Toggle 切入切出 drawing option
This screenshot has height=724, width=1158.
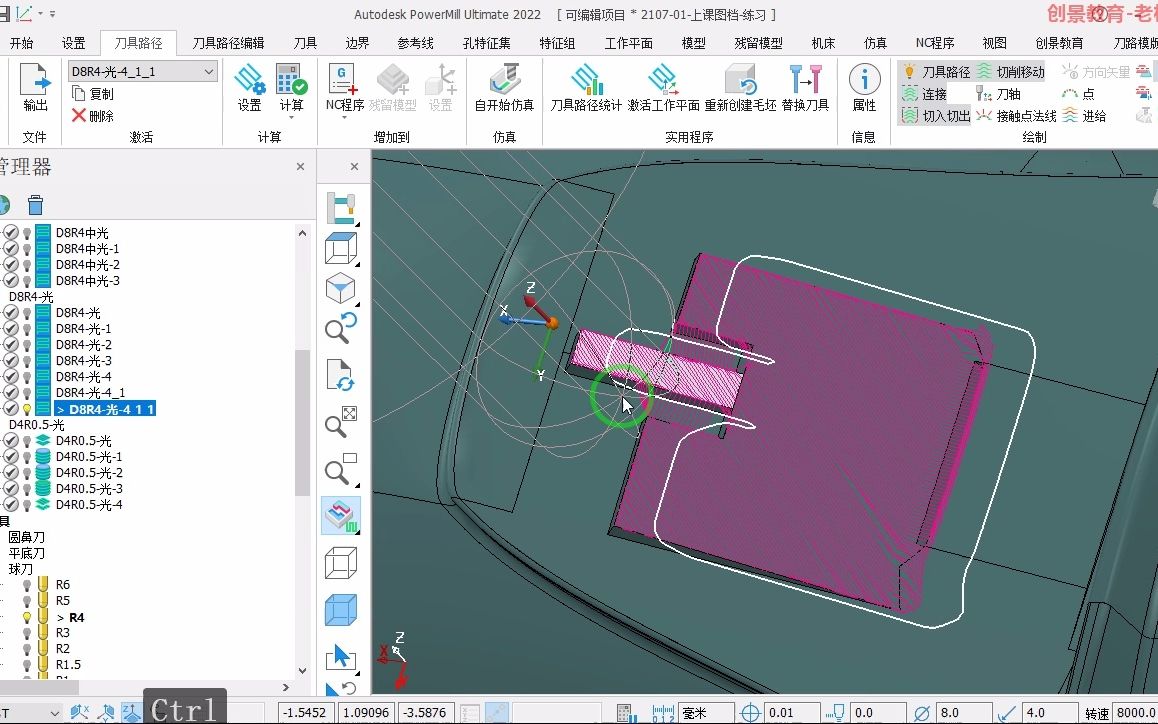[935, 116]
